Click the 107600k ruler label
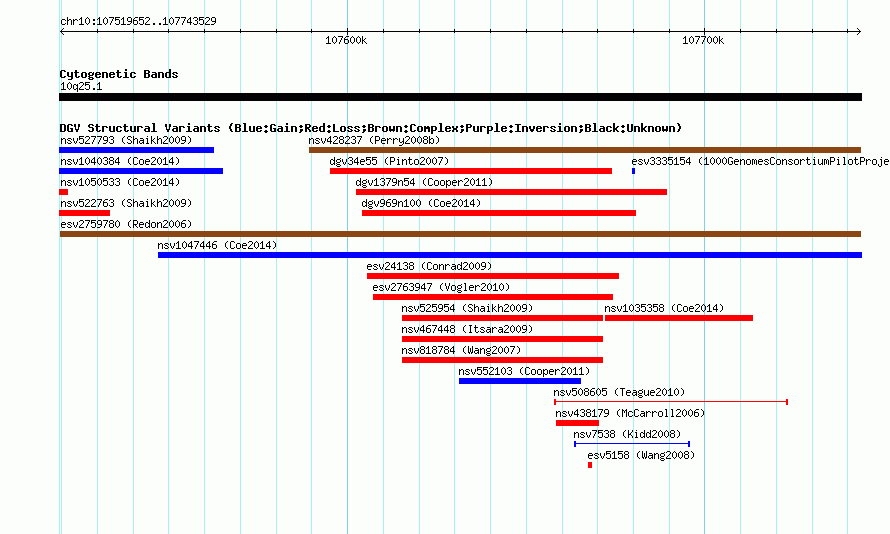The width and height of the screenshot is (890, 534). (346, 40)
